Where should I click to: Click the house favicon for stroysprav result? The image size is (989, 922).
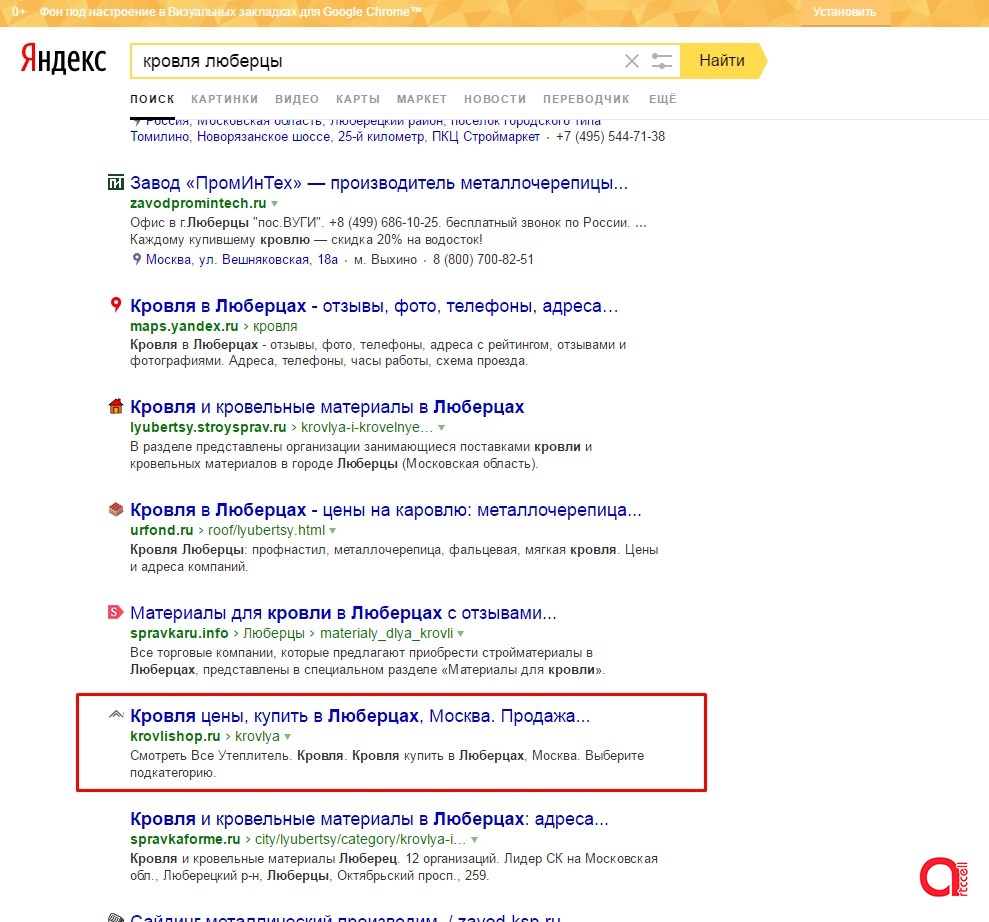[115, 406]
